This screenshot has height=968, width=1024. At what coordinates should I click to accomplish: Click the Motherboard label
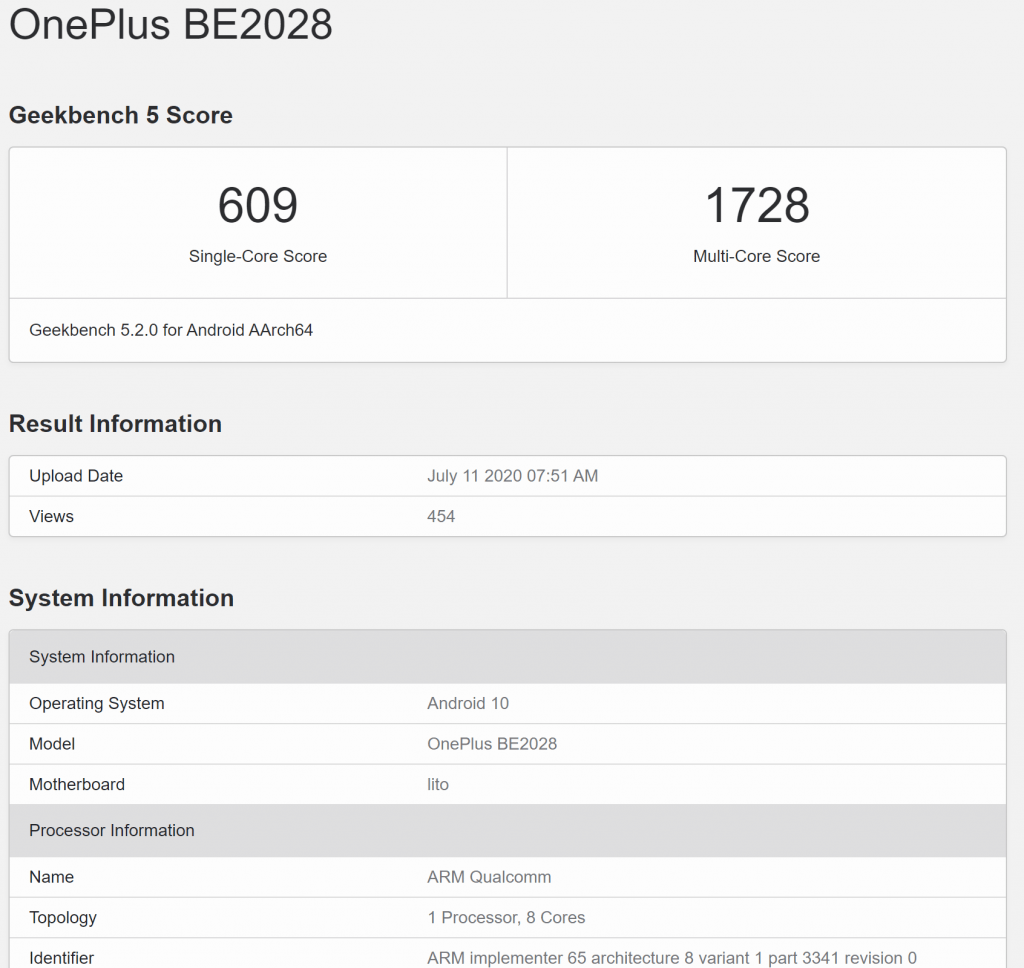[x=77, y=784]
